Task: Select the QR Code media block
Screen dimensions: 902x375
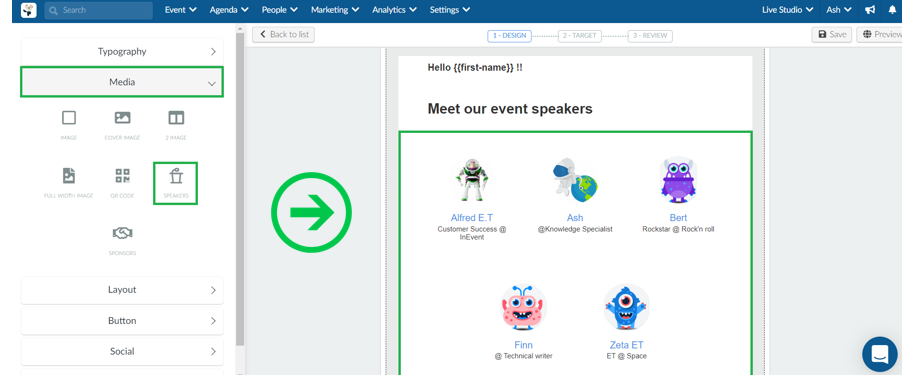Action: (x=122, y=183)
